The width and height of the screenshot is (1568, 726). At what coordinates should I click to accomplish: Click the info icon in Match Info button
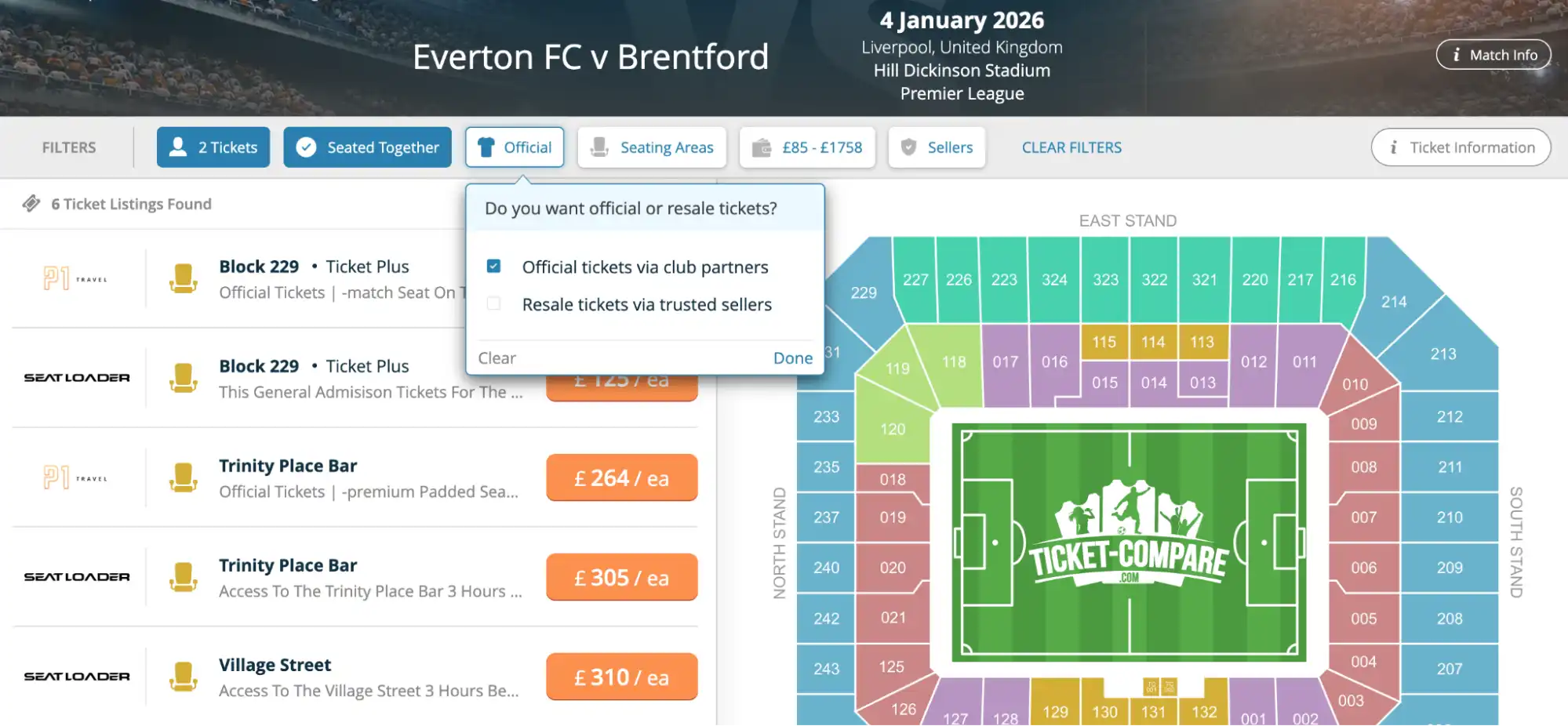[x=1457, y=54]
